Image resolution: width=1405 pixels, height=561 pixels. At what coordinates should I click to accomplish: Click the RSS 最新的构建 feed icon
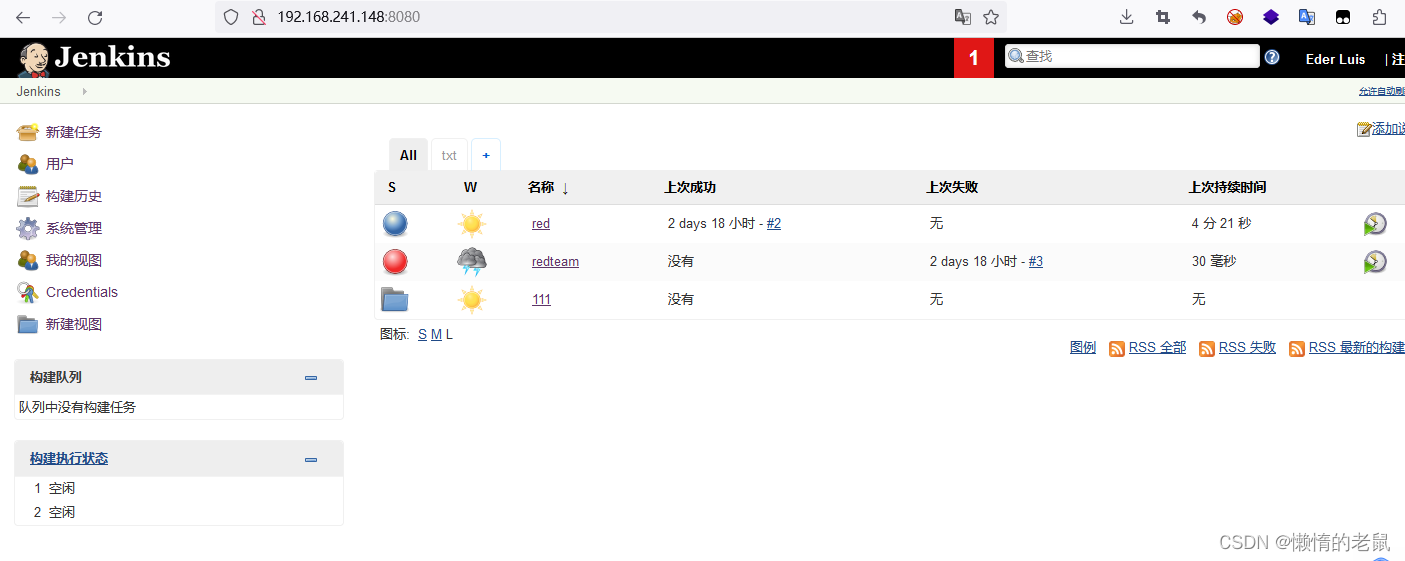[x=1297, y=349]
